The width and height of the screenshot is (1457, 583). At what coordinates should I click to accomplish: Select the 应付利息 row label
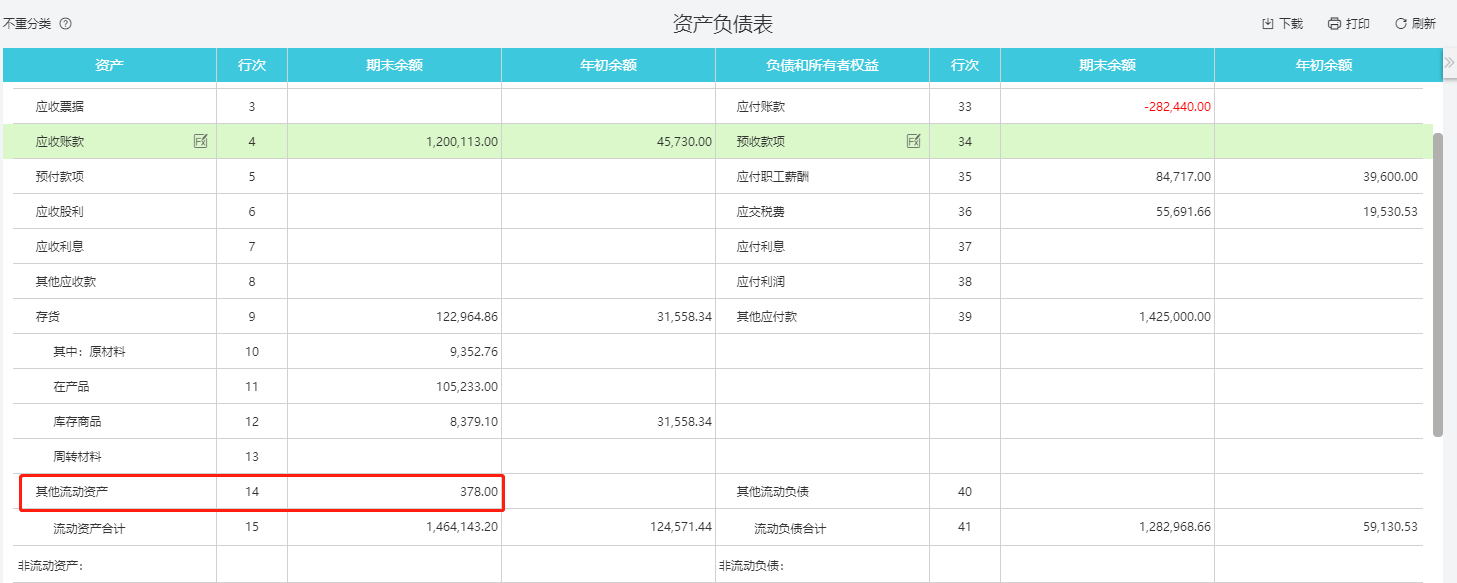[x=761, y=246]
